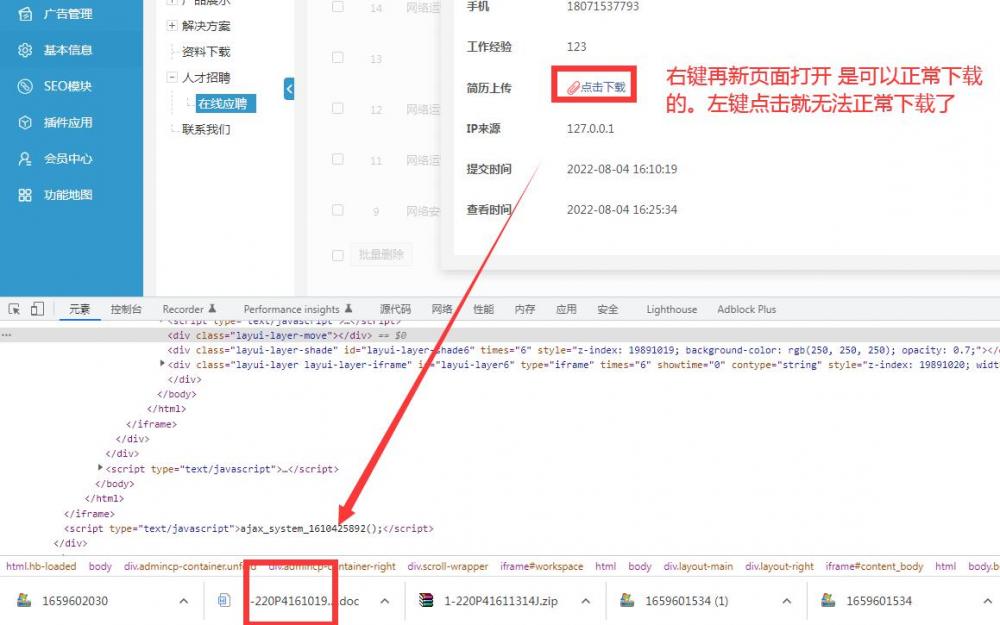Image resolution: width=1000 pixels, height=625 pixels.
Task: Click the DevTools element inspector icon
Action: click(x=14, y=309)
